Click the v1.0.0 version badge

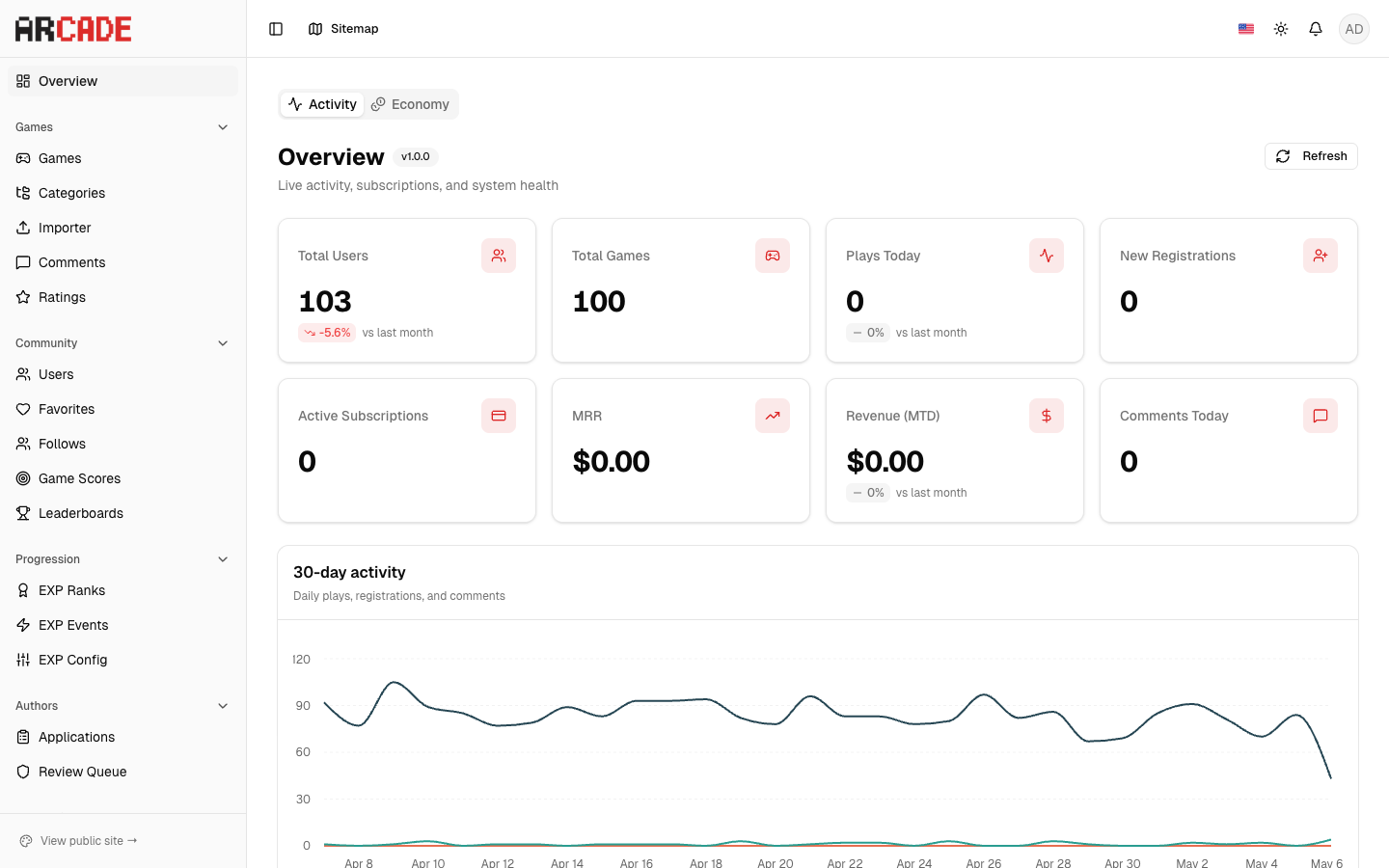coord(416,156)
